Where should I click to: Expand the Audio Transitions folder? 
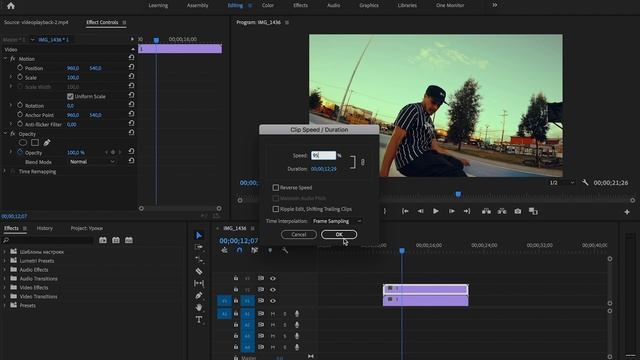[x=4, y=278]
